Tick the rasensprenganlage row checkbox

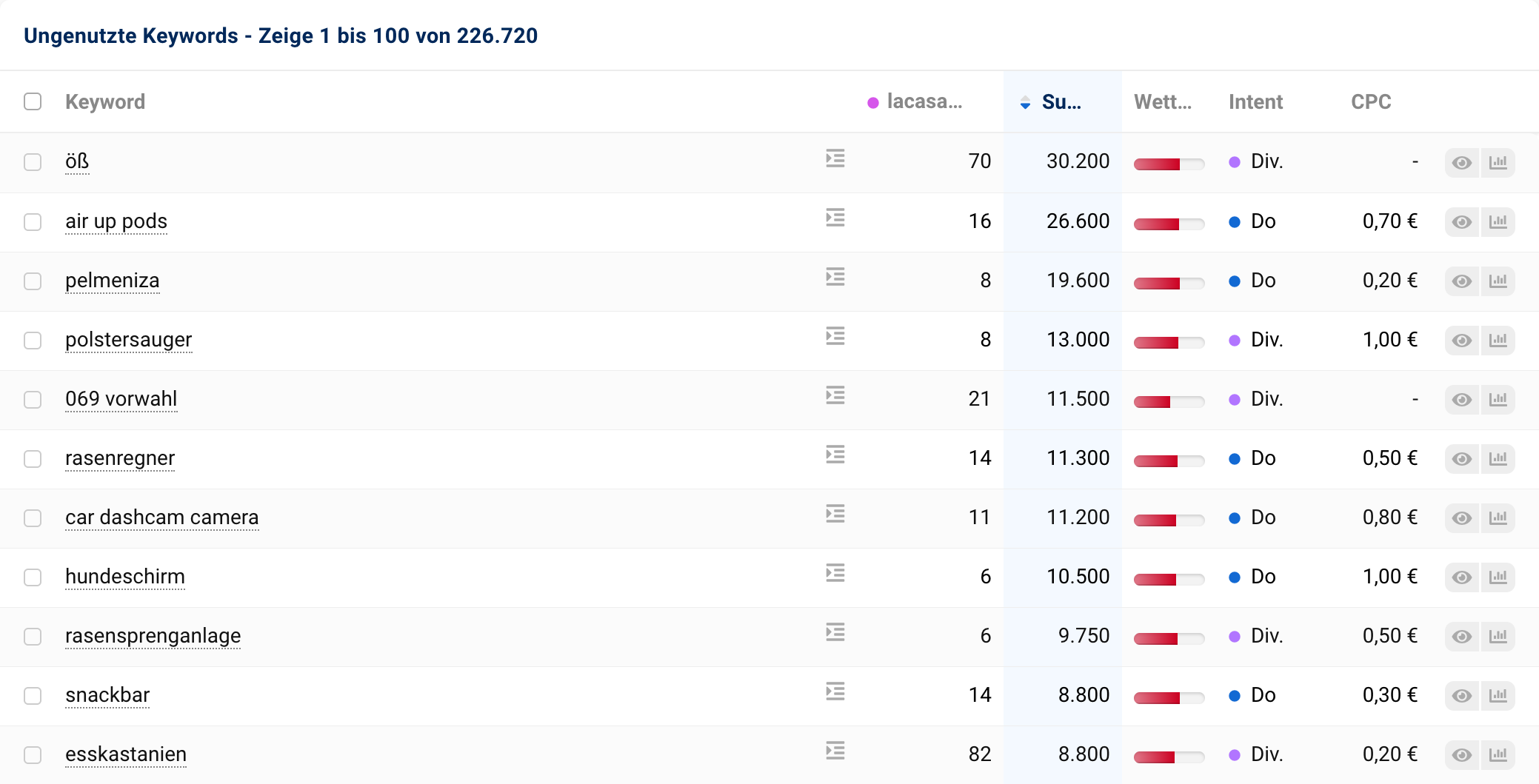(x=33, y=637)
